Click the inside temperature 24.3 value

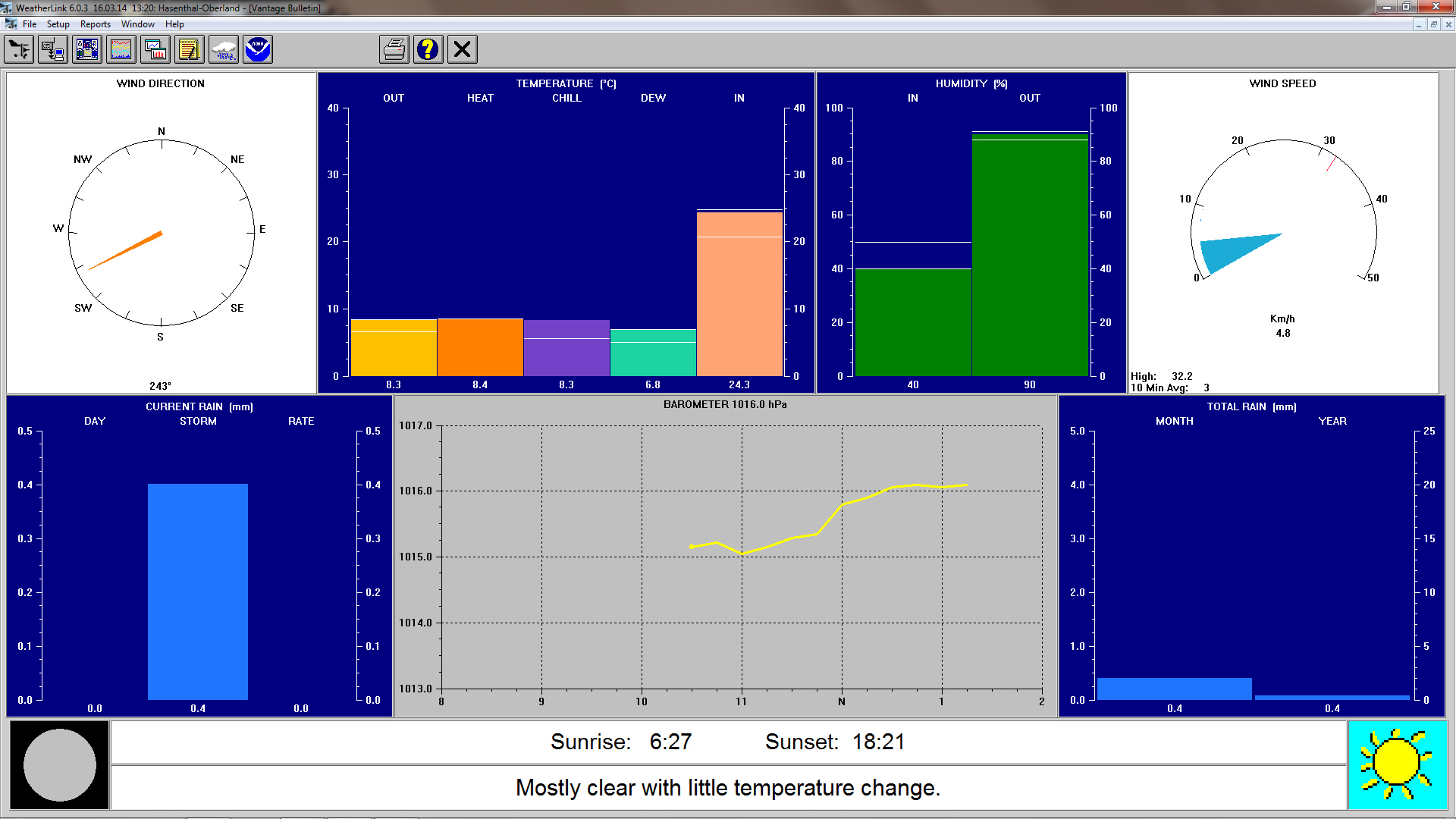click(739, 384)
